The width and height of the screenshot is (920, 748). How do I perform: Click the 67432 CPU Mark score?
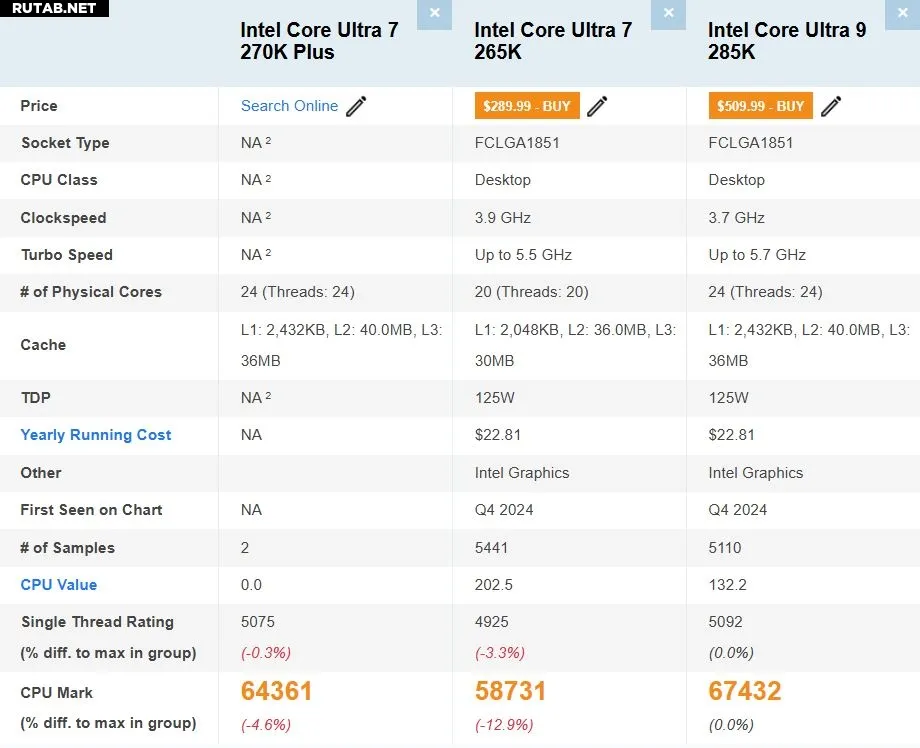[744, 691]
